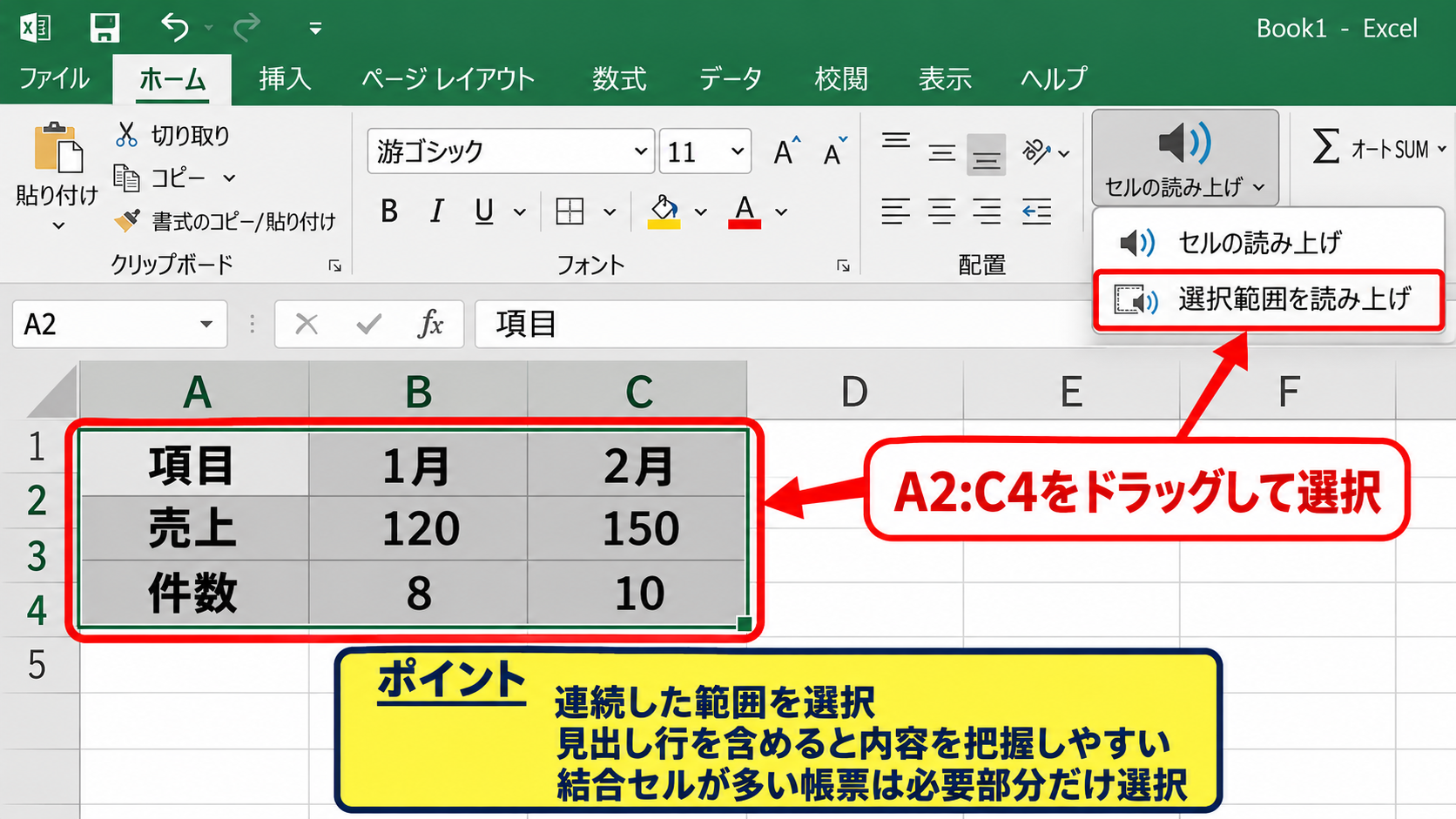Open the ファイル tab
This screenshot has width=1456, height=819.
click(x=54, y=79)
